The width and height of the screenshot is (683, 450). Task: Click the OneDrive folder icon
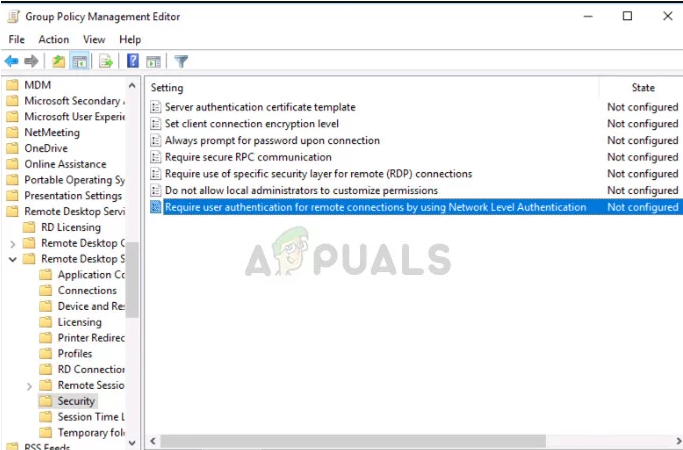[x=12, y=148]
